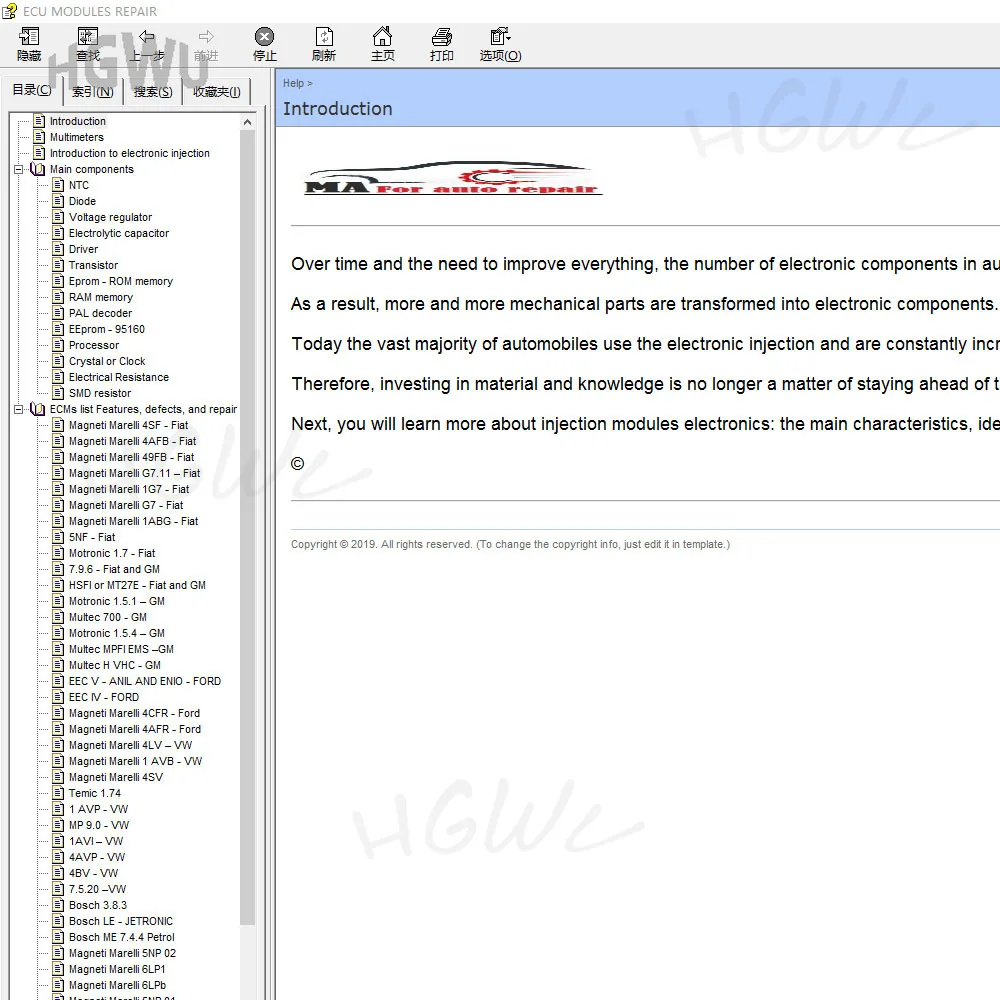Collapse the ECMs list Features, defects, and repair node
The width and height of the screenshot is (1000, 1000).
click(18, 409)
